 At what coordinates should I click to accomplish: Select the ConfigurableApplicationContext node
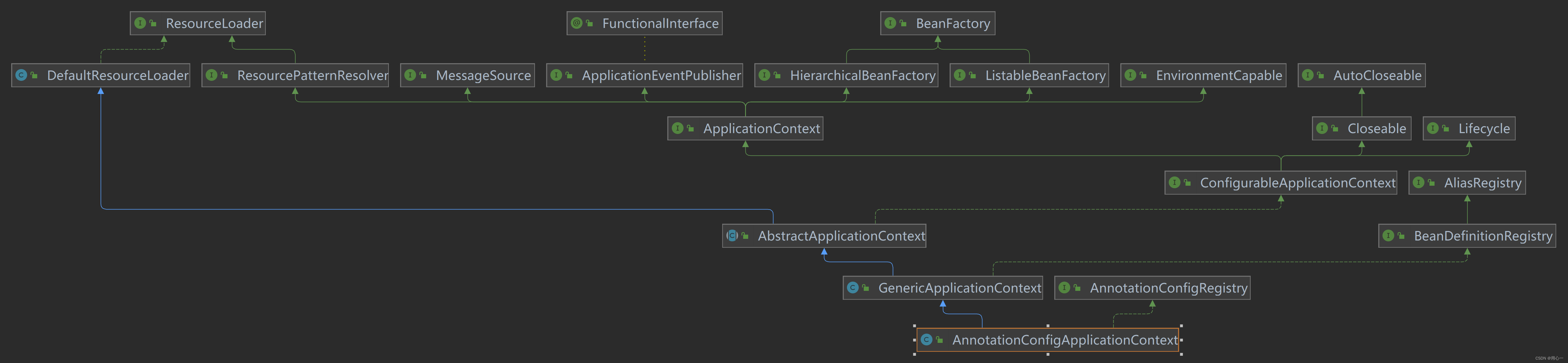click(1281, 182)
